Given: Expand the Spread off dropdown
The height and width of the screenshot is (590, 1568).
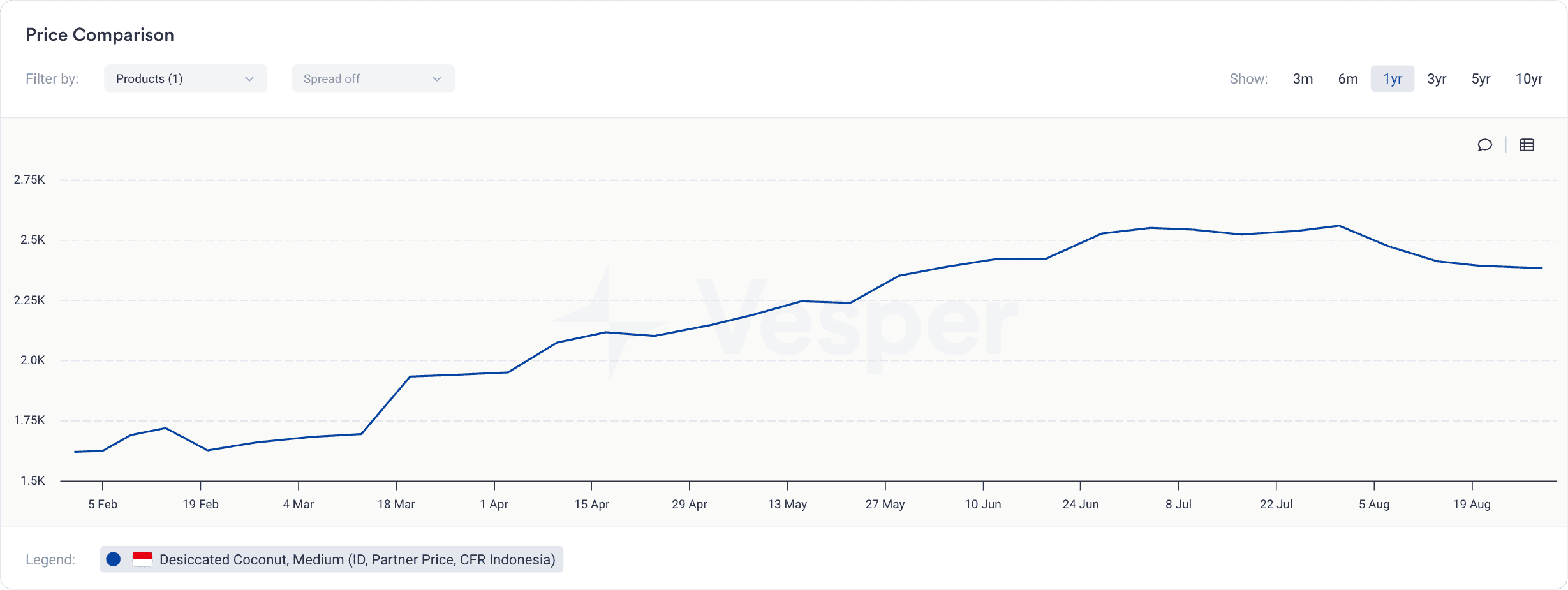Looking at the screenshot, I should pos(373,78).
